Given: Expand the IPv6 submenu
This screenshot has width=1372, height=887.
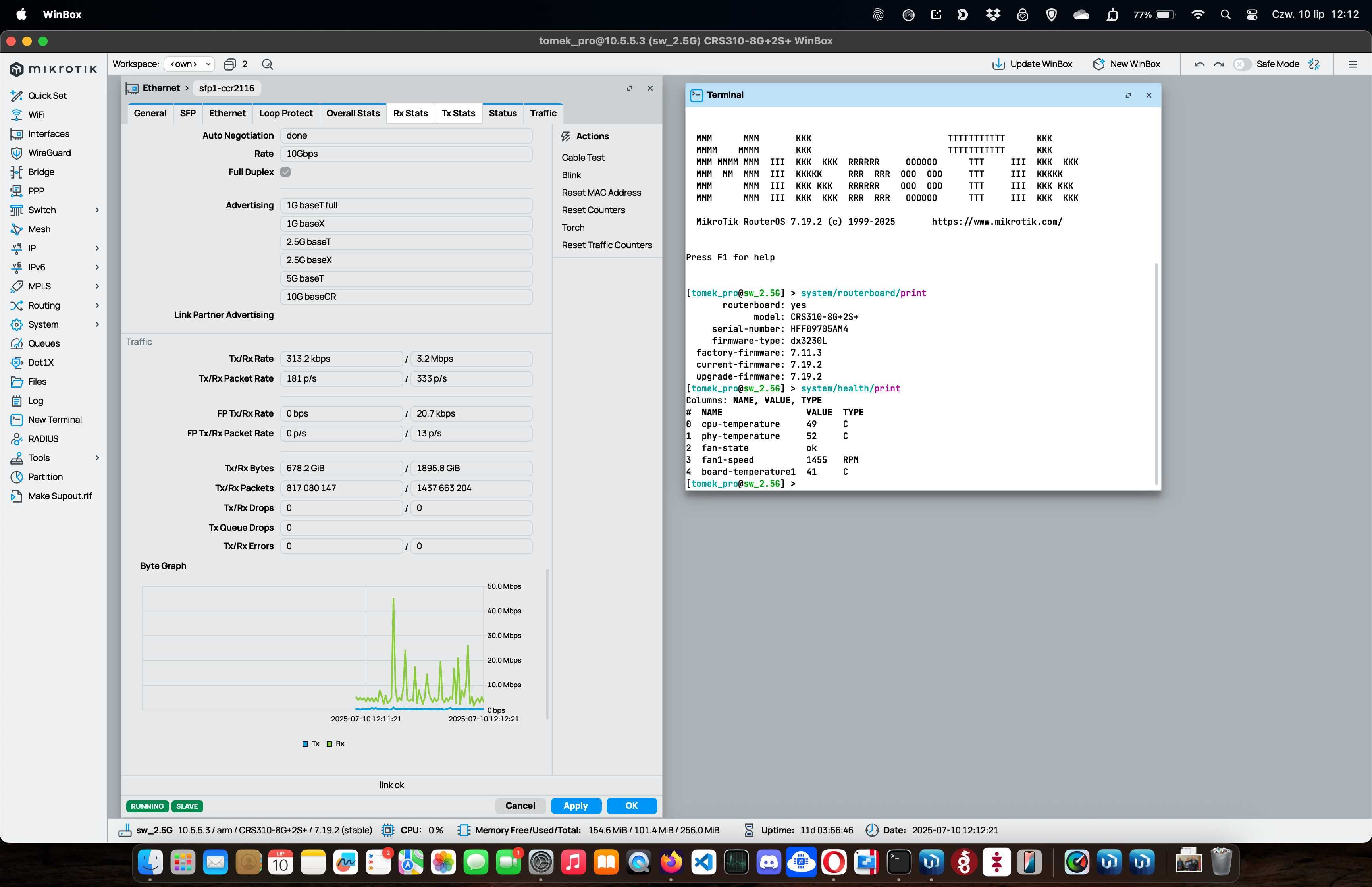Looking at the screenshot, I should [x=97, y=267].
